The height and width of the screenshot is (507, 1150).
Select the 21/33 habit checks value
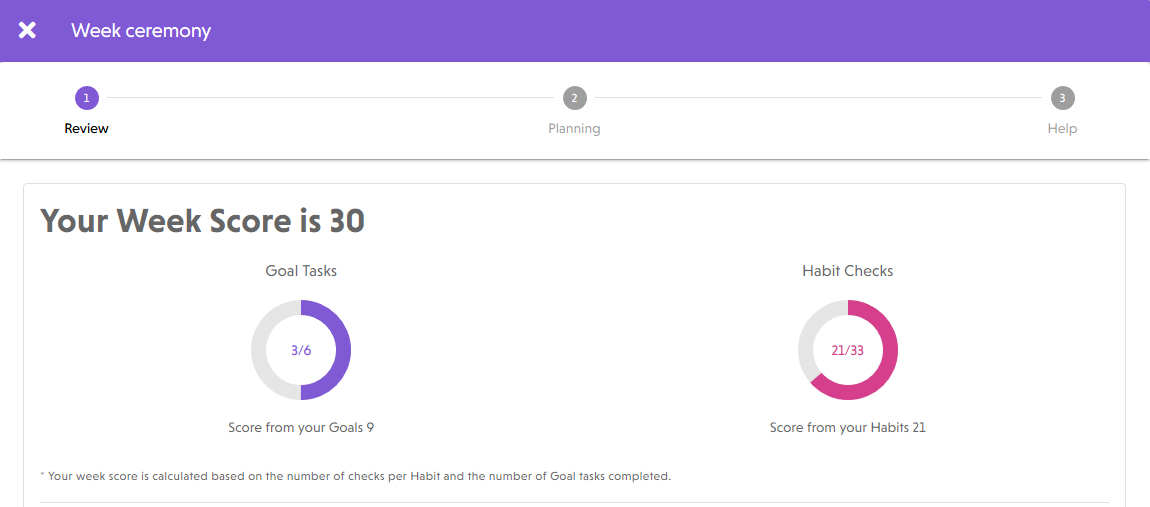[x=848, y=351]
